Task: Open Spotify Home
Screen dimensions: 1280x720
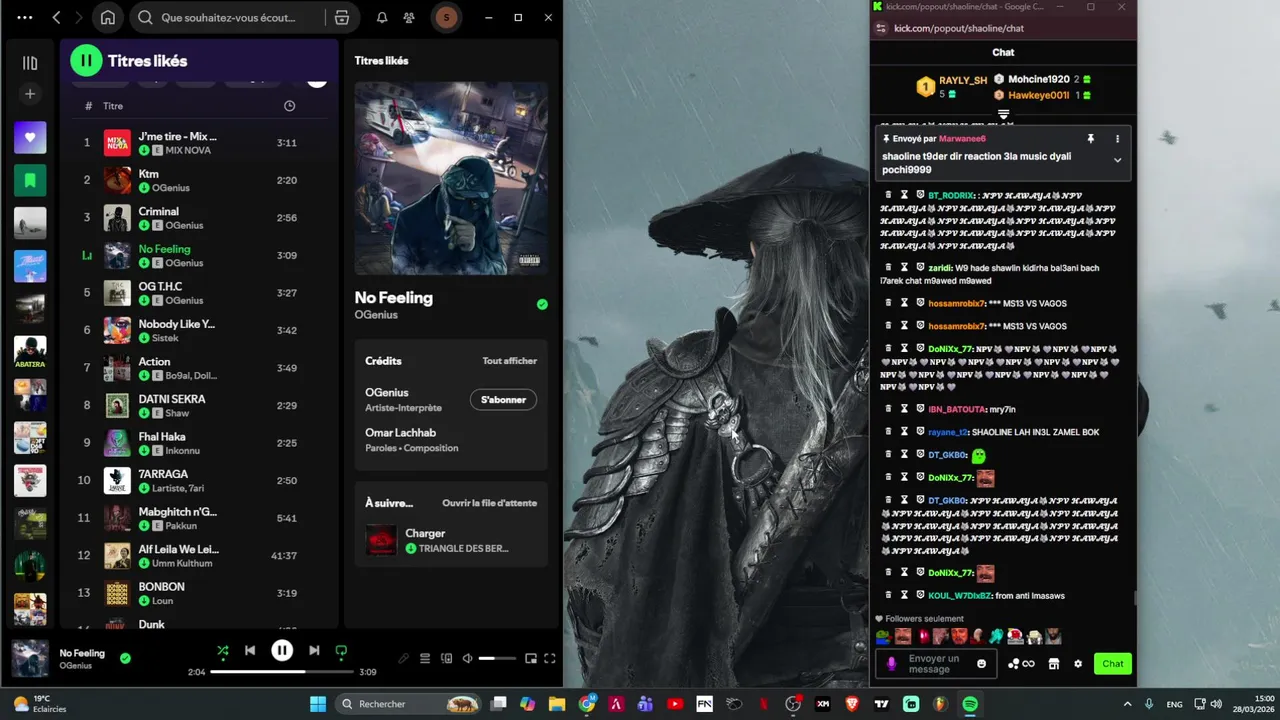Action: [x=108, y=17]
